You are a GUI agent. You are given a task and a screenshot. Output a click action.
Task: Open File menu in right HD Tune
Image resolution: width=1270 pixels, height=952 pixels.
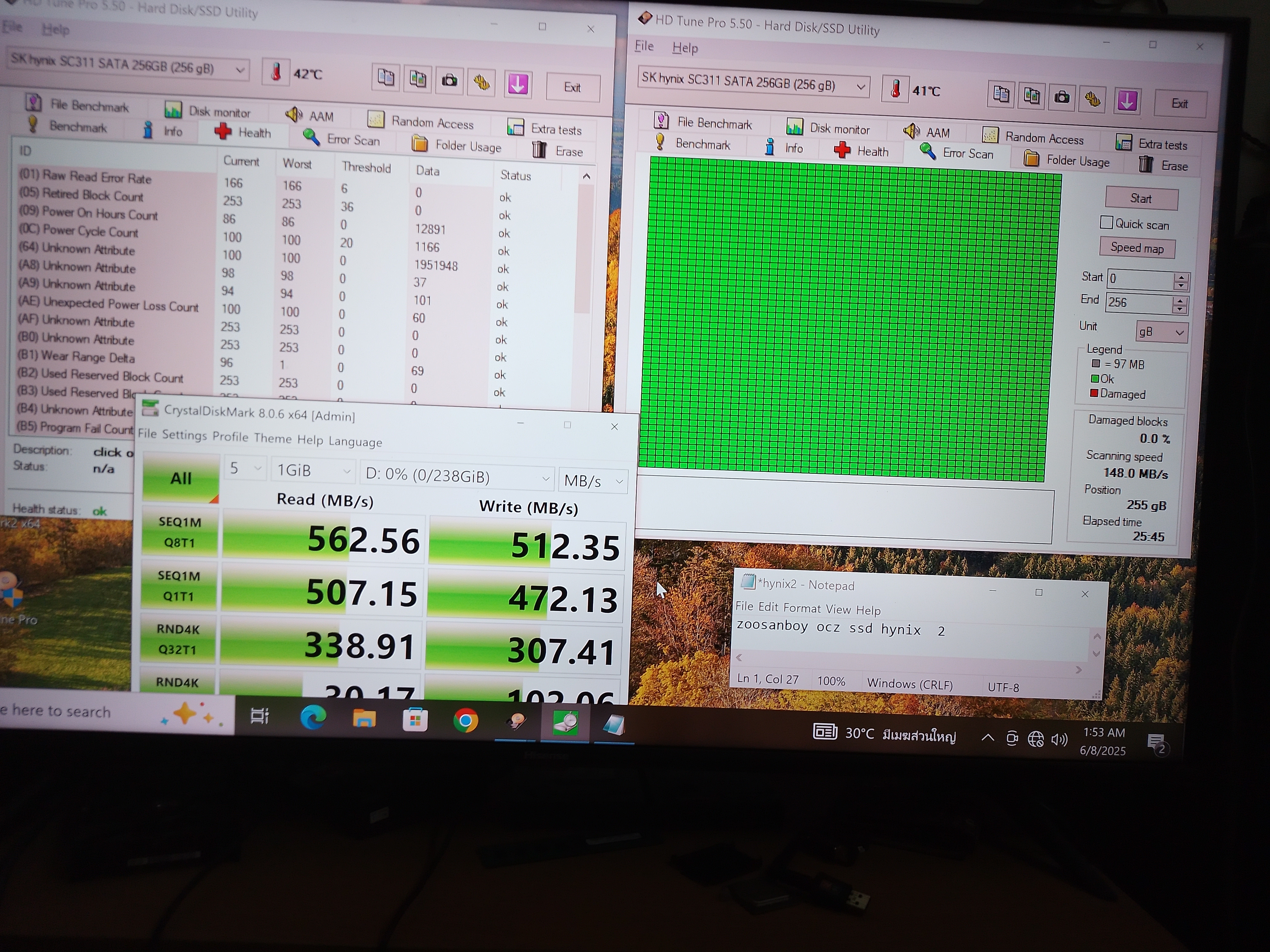coord(644,46)
